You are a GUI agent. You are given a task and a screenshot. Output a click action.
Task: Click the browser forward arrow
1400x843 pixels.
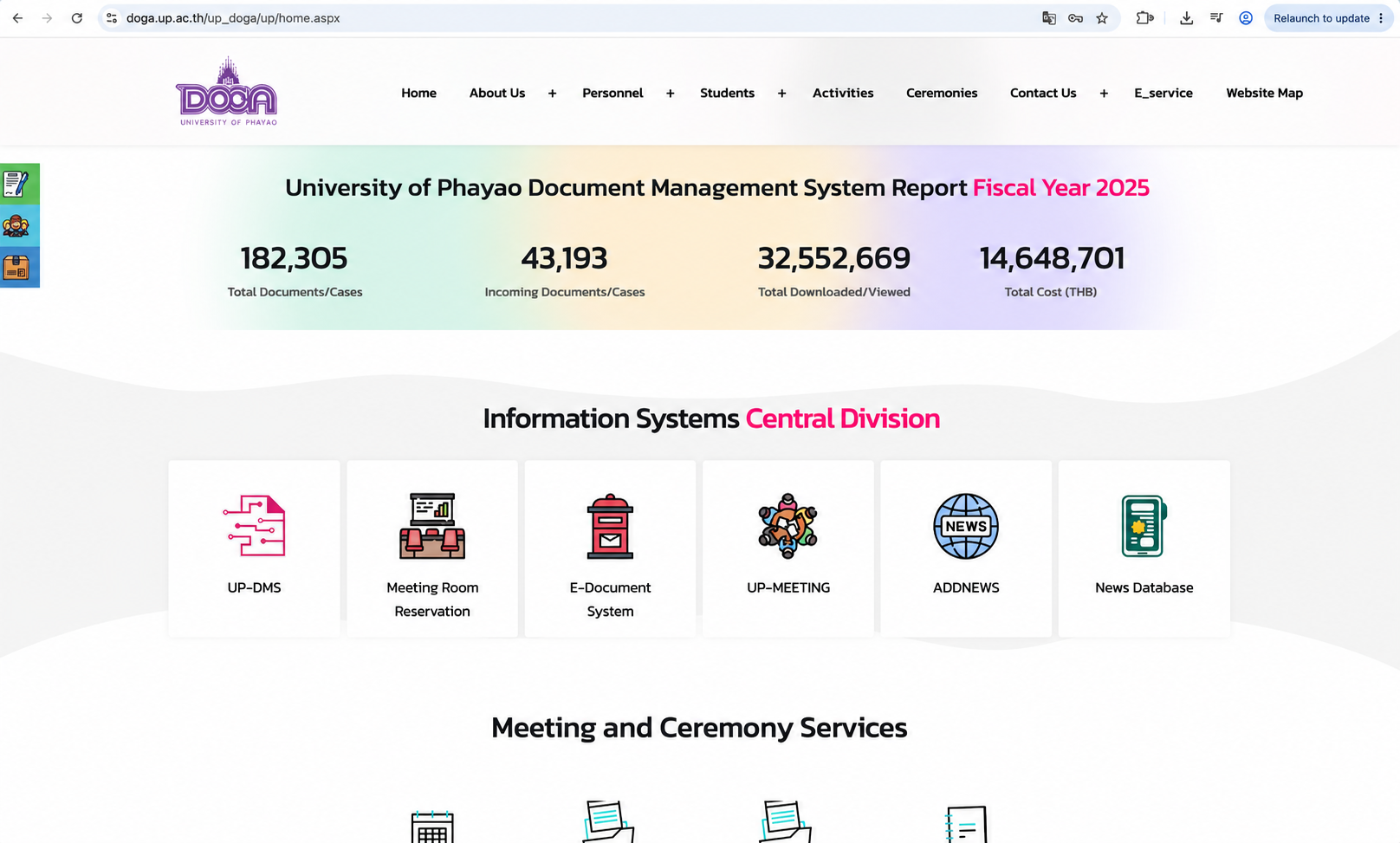pos(47,18)
